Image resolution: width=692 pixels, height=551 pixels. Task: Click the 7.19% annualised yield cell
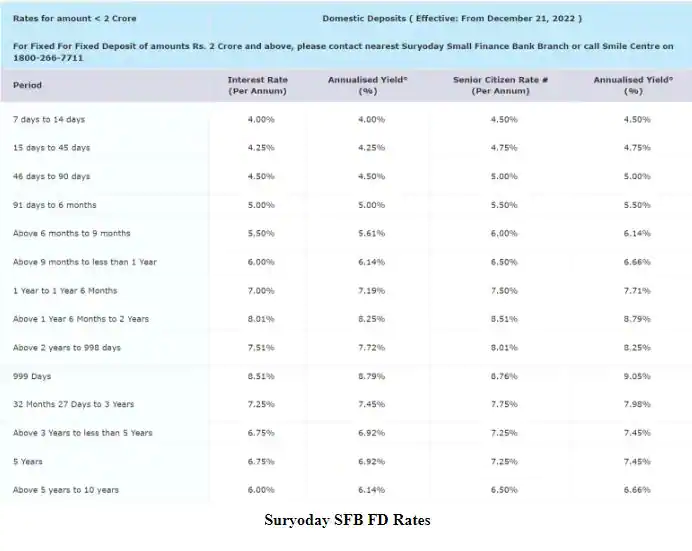[372, 291]
